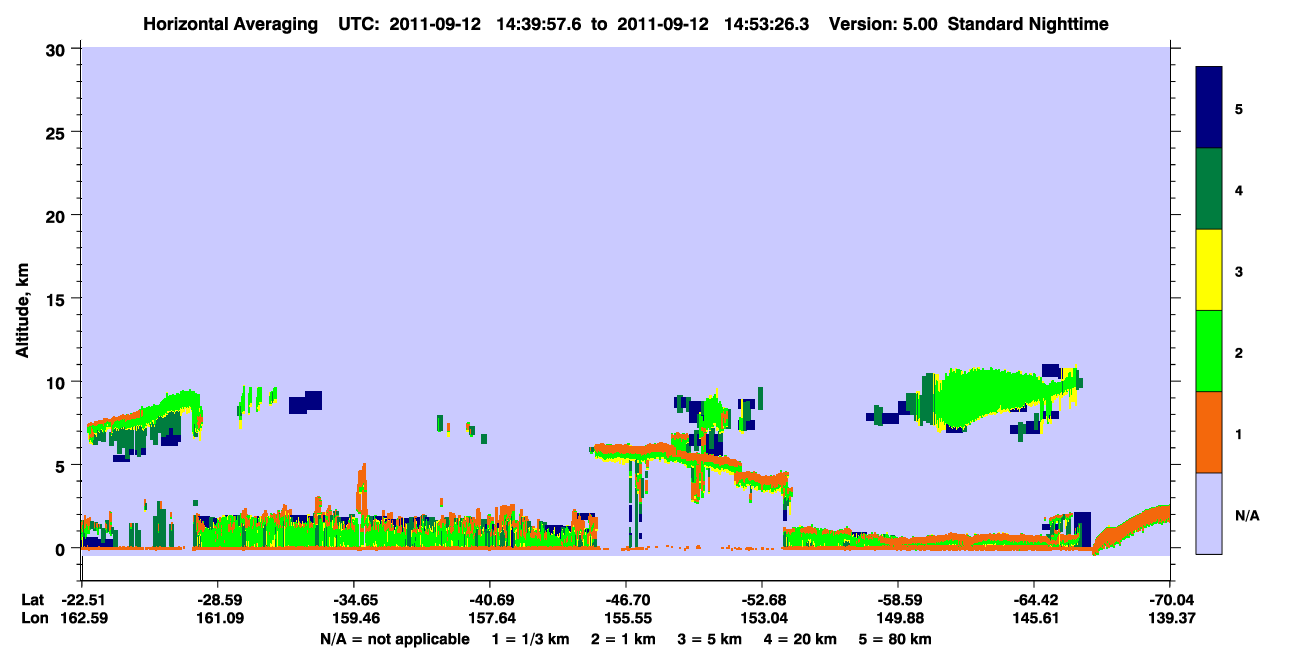
Task: Click the y-axis tick label 10
Action: [x=58, y=382]
